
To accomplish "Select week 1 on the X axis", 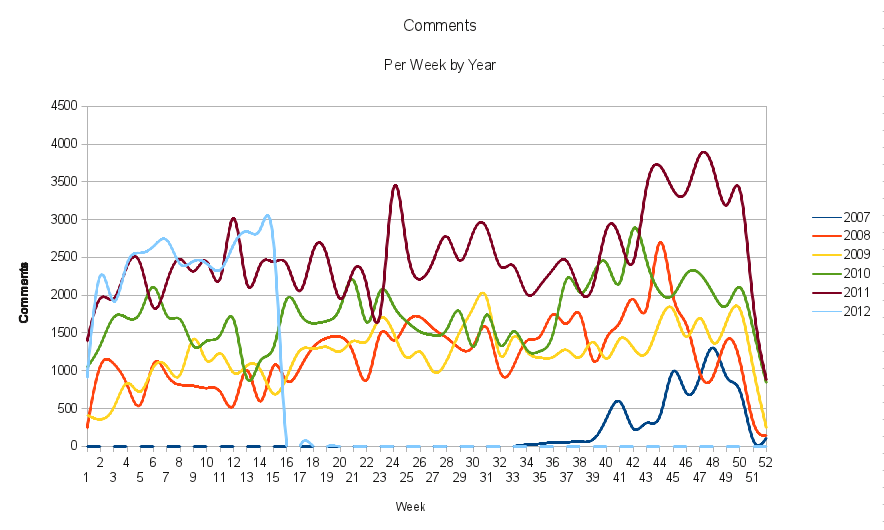I will (x=87, y=478).
